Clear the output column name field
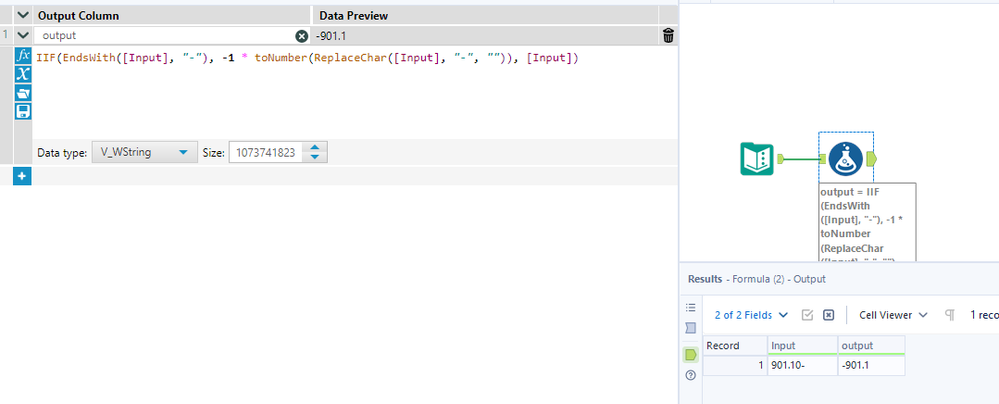This screenshot has height=404, width=999. [302, 36]
